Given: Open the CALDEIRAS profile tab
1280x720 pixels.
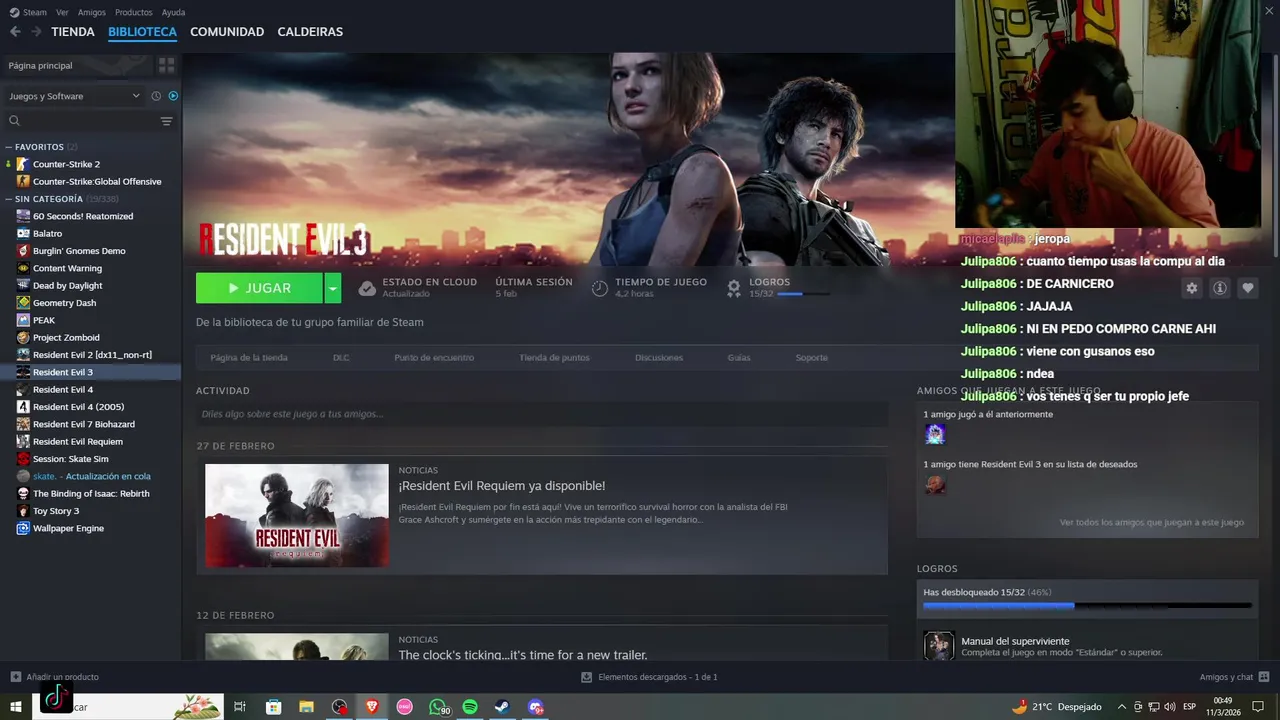Looking at the screenshot, I should coord(310,32).
